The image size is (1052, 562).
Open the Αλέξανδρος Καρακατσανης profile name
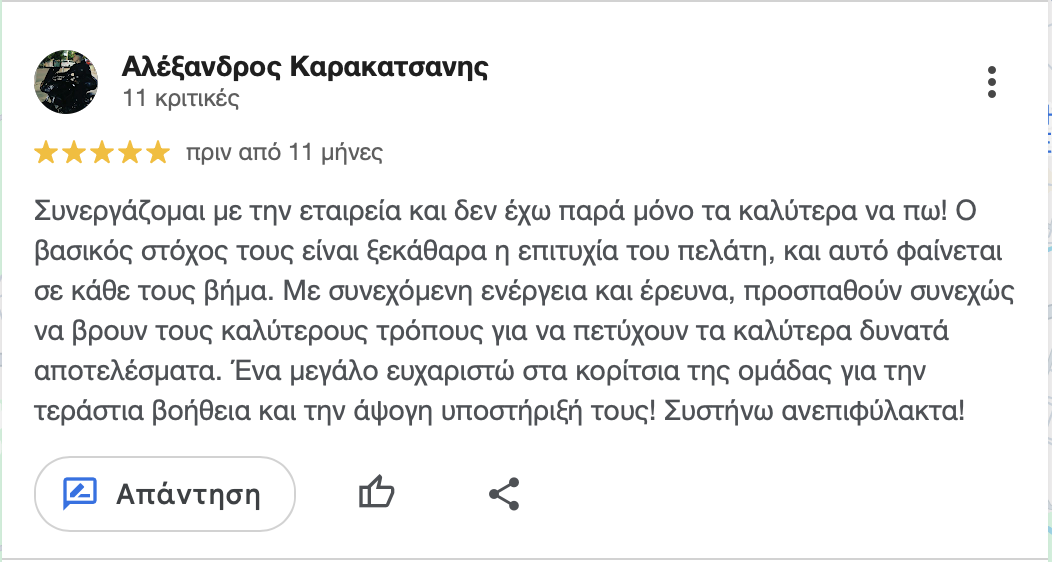point(304,67)
